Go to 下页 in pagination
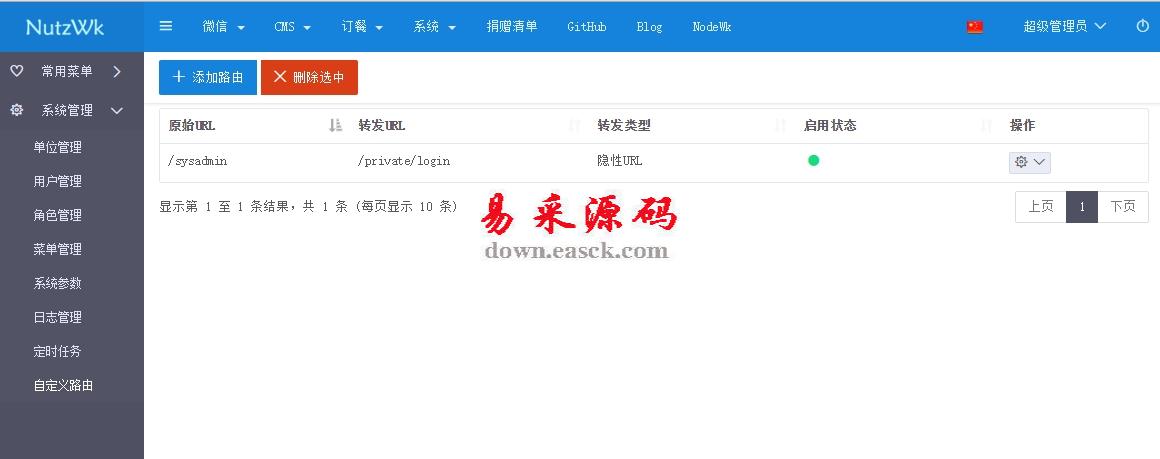The height and width of the screenshot is (459, 1160). [x=1122, y=207]
